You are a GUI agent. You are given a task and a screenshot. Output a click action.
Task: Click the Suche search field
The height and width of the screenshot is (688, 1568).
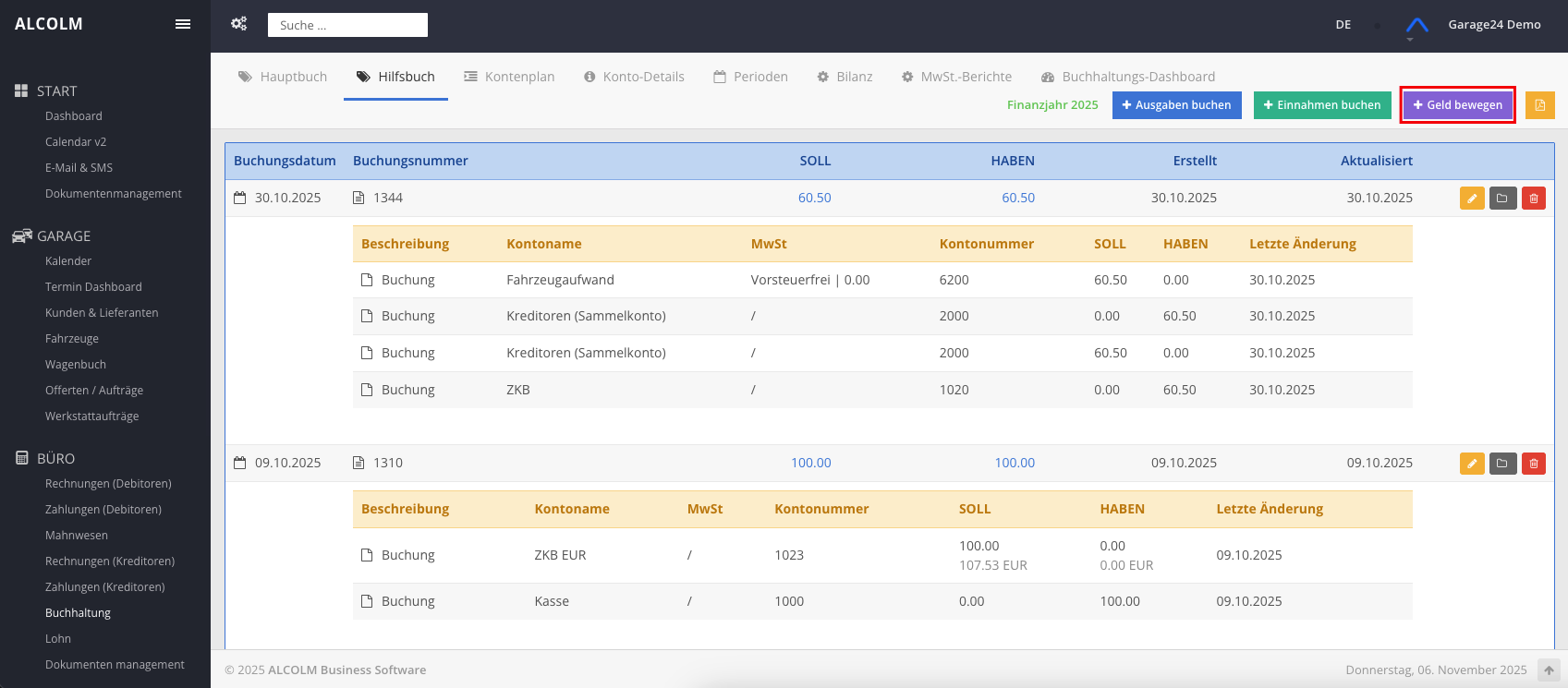(347, 25)
